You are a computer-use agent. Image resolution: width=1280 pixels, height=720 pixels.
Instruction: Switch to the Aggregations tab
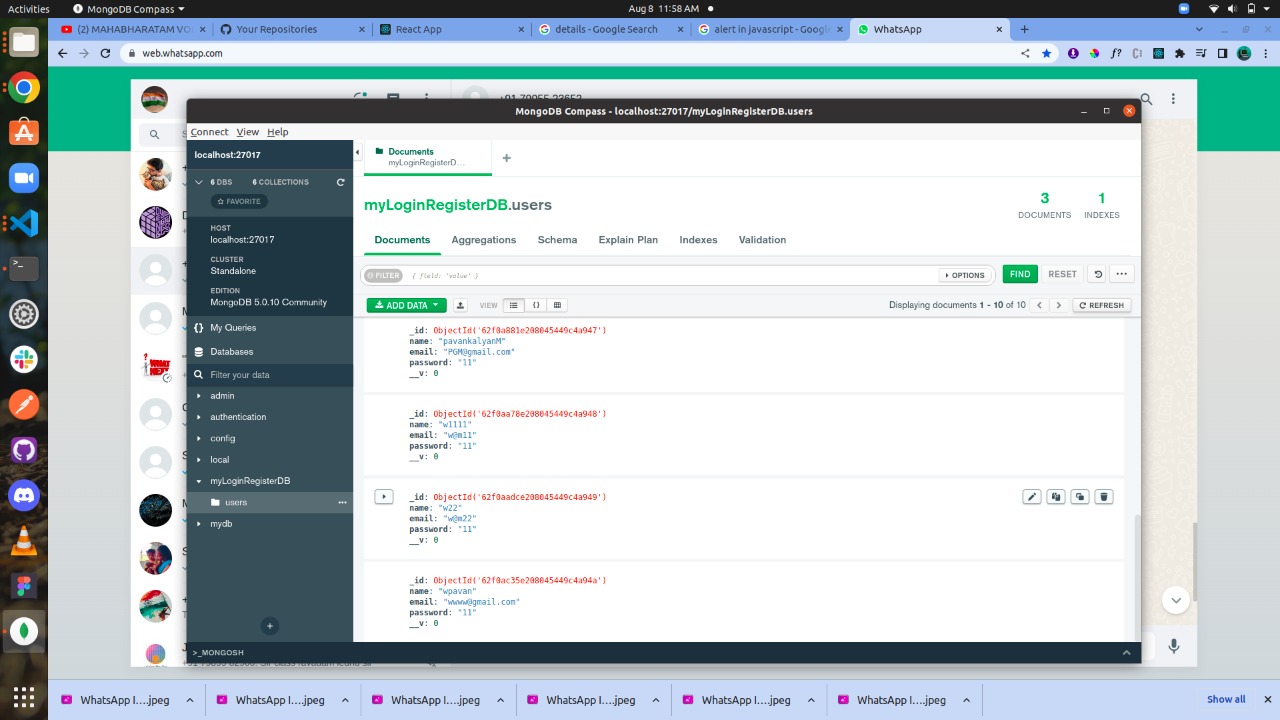click(x=484, y=240)
